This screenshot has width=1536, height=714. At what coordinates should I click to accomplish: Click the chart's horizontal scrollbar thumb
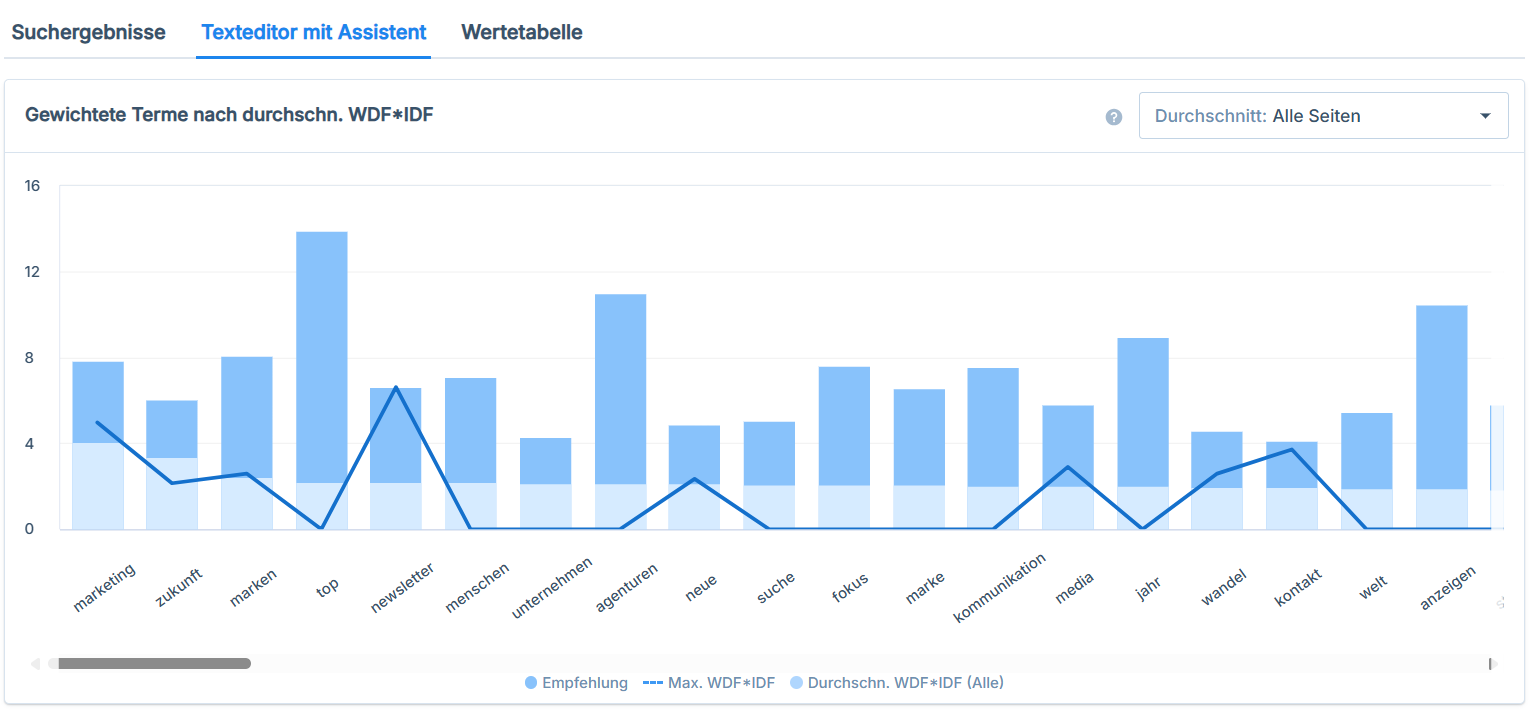click(x=149, y=663)
